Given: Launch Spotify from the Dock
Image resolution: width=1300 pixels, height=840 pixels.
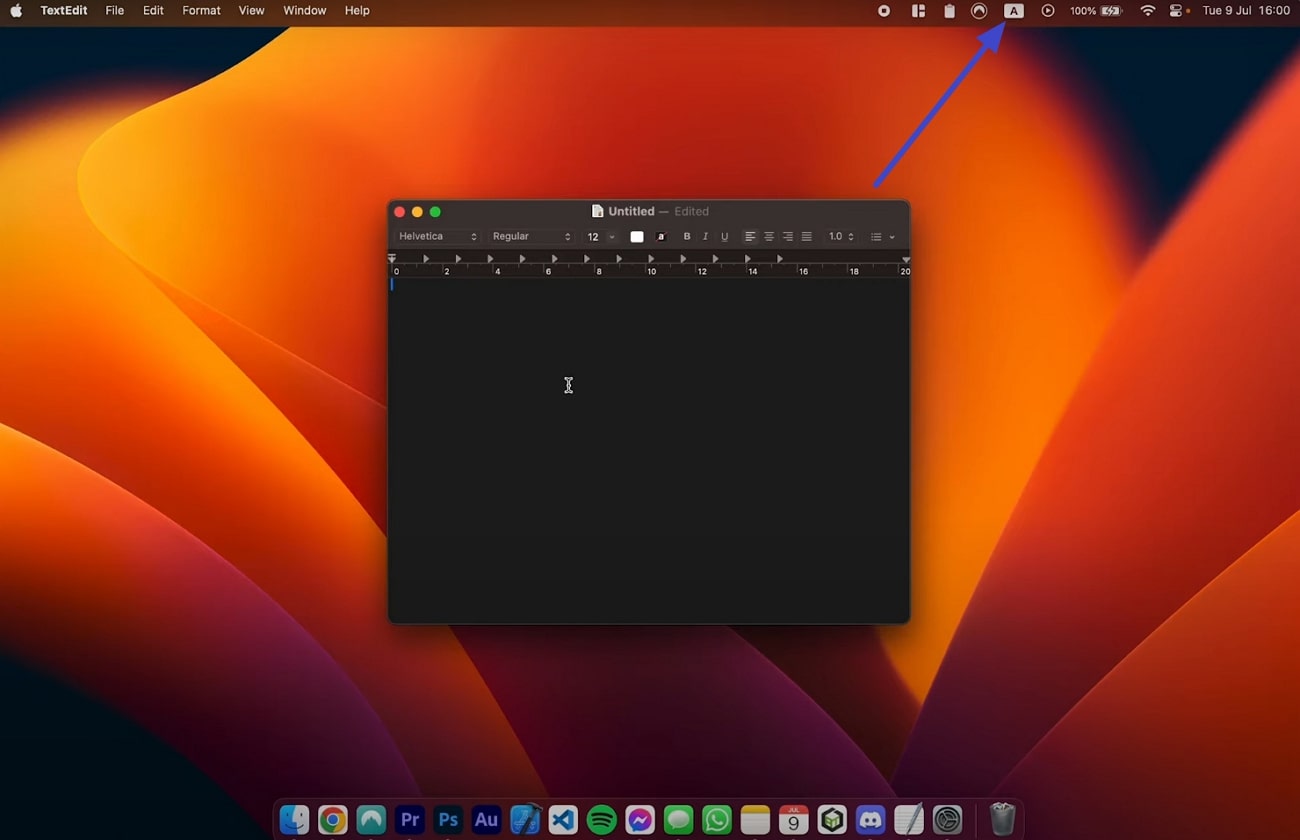Looking at the screenshot, I should [x=602, y=820].
